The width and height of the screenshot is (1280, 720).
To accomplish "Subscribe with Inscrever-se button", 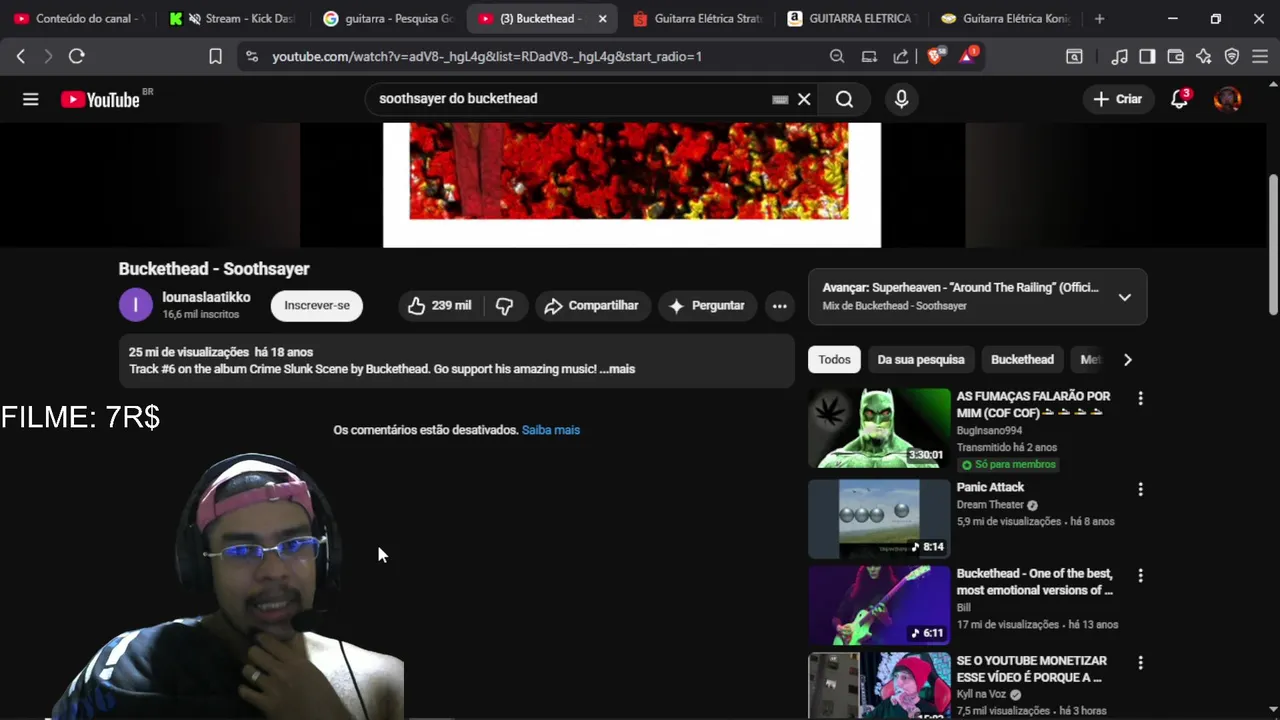I will (317, 306).
